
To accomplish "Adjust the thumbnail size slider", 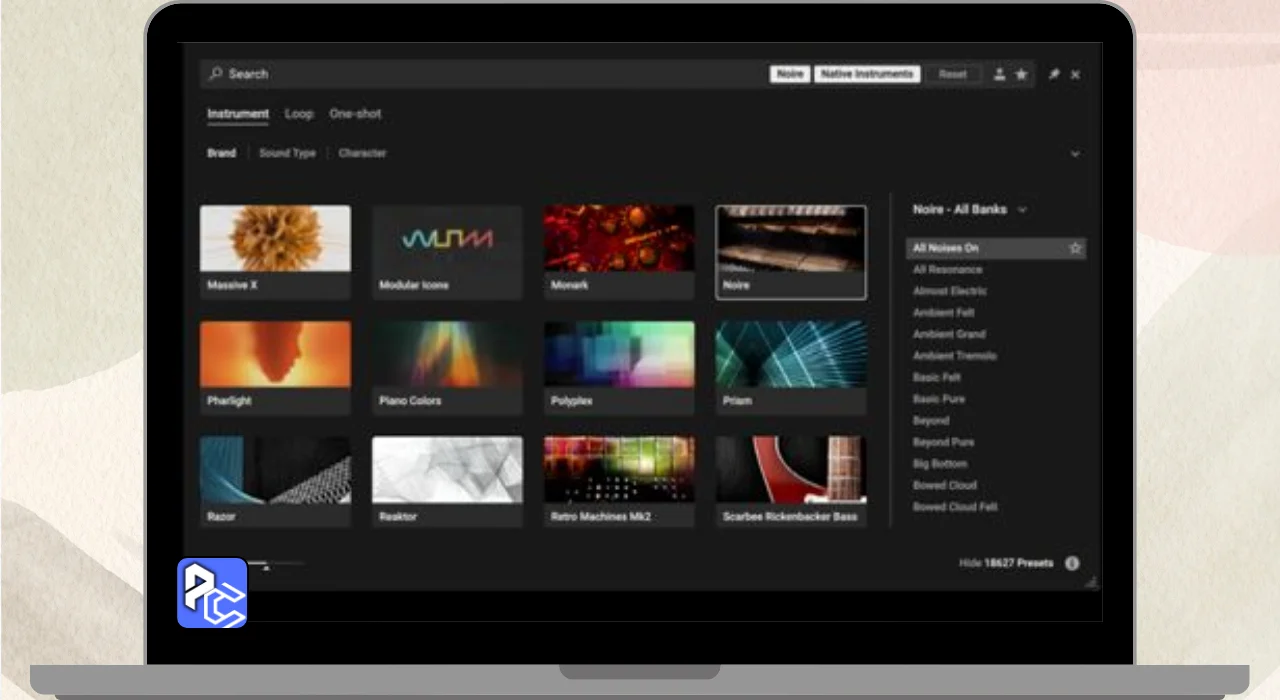I will pos(266,566).
